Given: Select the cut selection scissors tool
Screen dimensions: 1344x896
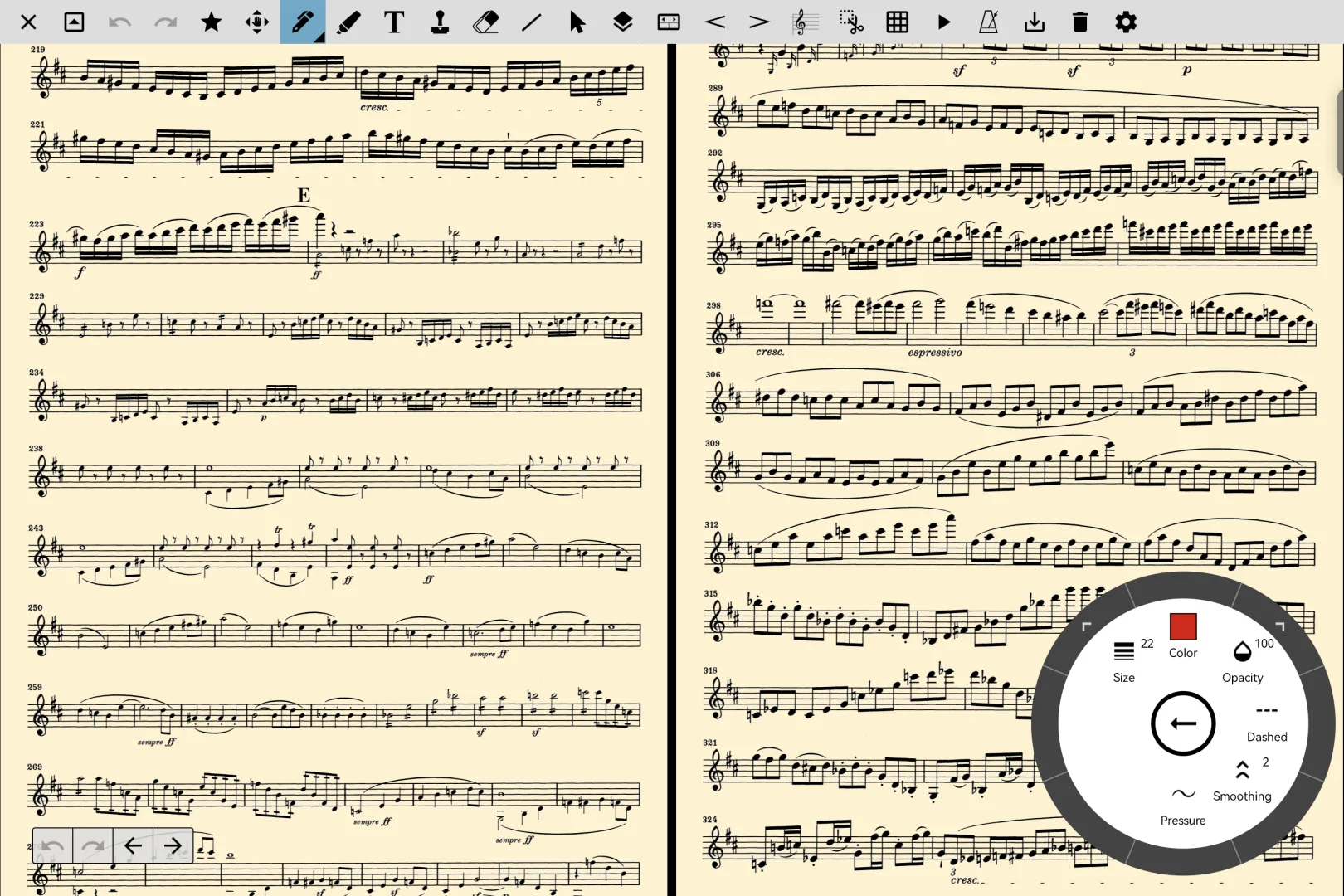Looking at the screenshot, I should (x=851, y=22).
